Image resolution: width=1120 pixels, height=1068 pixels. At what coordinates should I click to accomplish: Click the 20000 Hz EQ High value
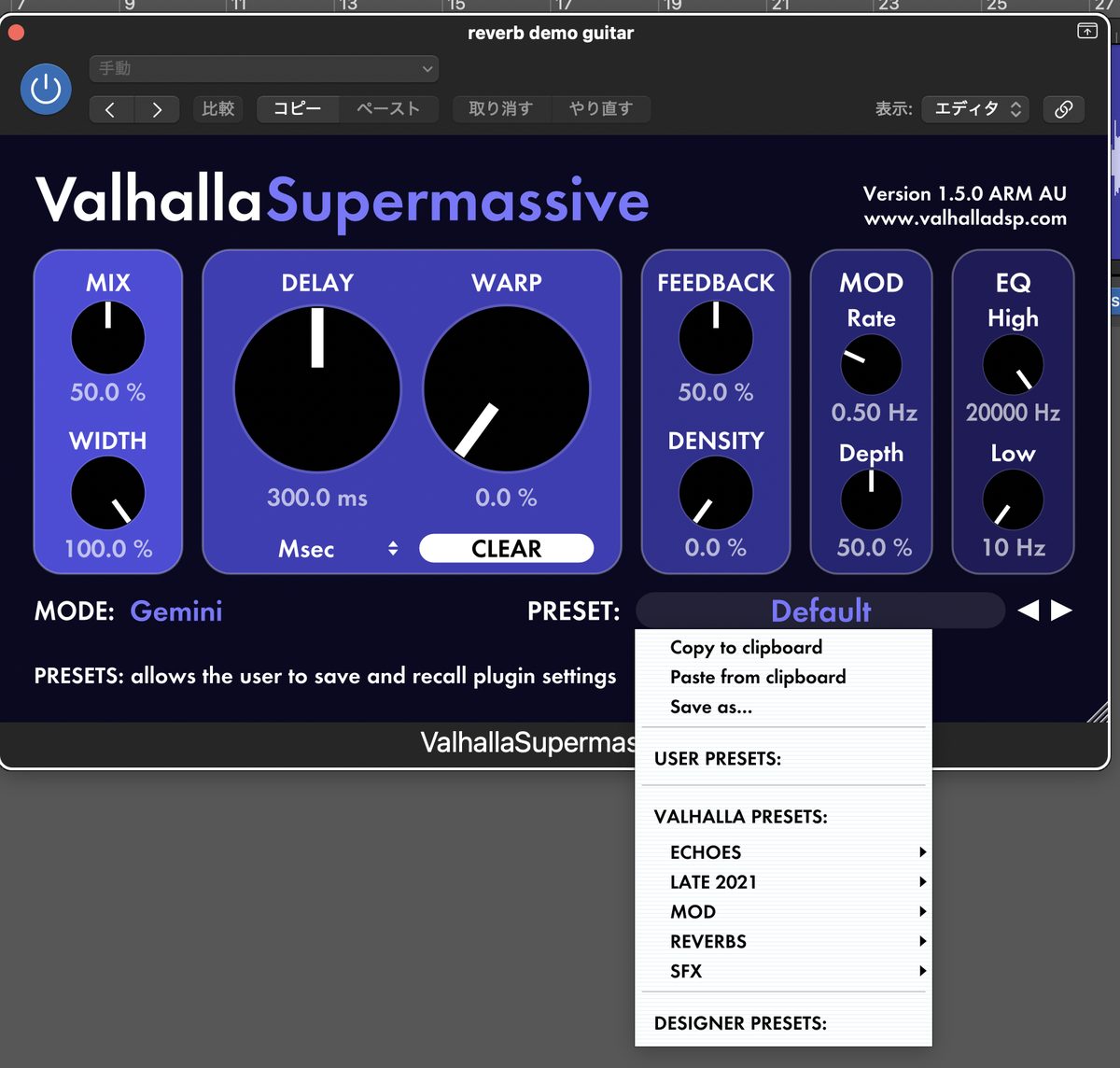point(1013,413)
